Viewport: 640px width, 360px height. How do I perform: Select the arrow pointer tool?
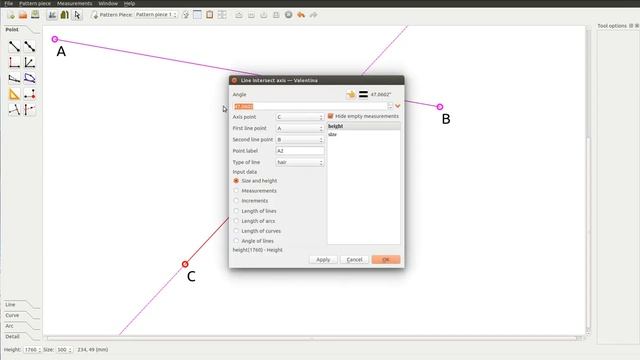tap(77, 15)
